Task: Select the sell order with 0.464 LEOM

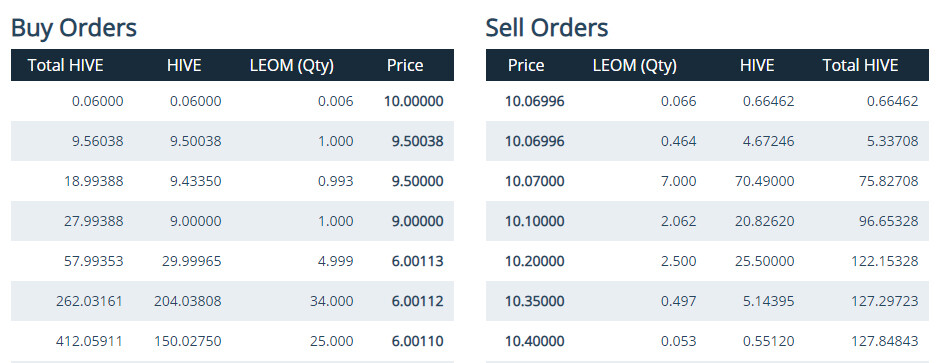Action: pyautogui.click(x=707, y=141)
